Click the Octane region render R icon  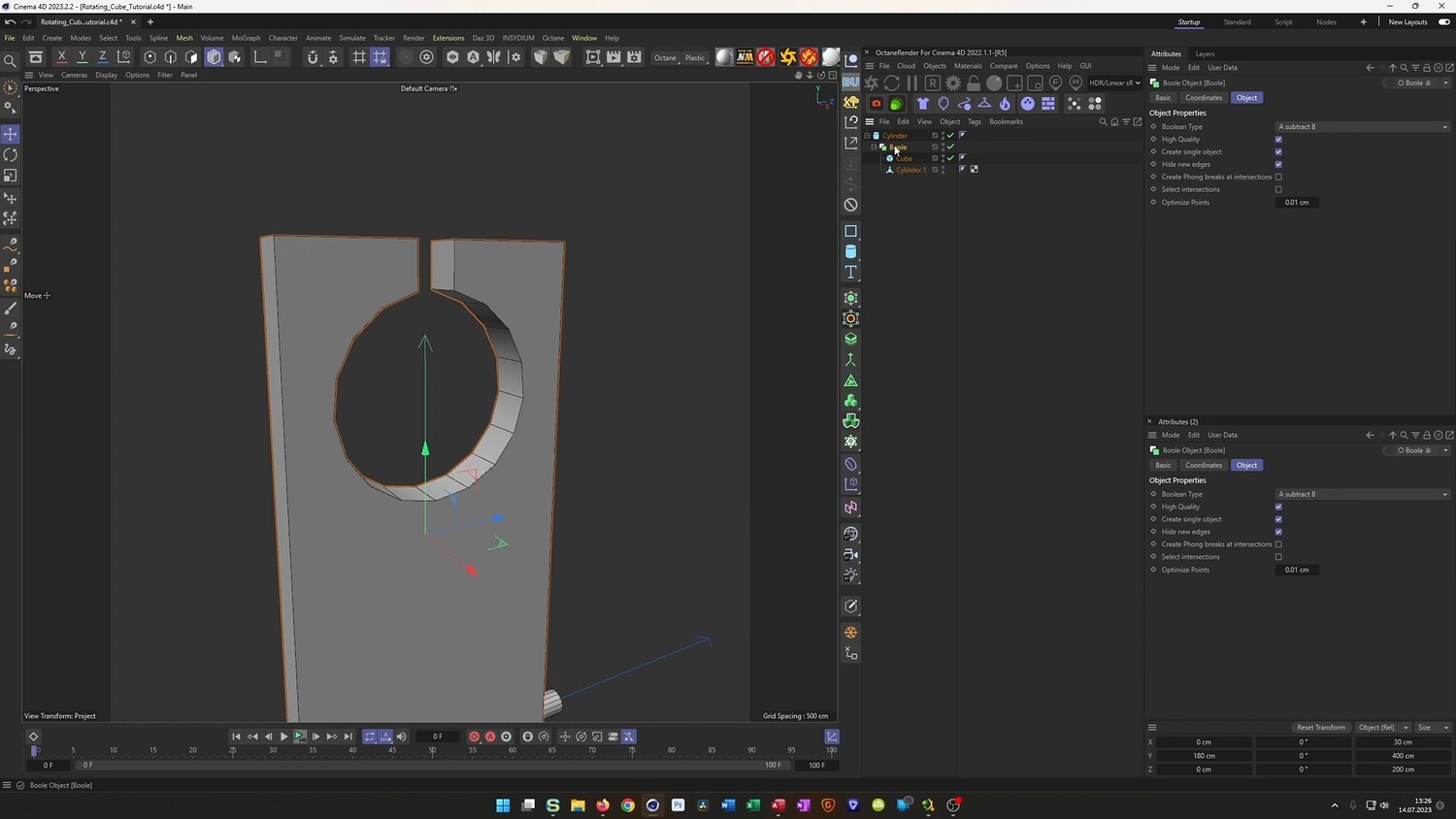(933, 83)
